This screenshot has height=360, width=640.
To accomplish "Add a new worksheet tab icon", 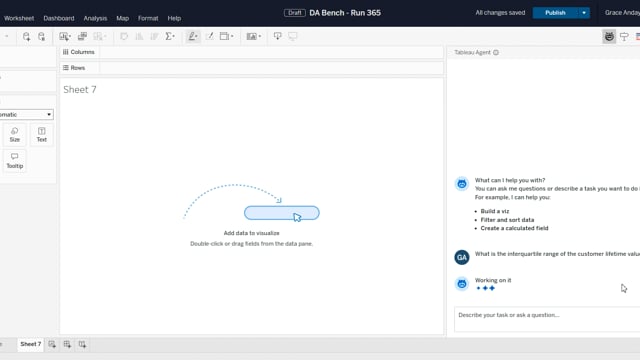I will point(52,344).
